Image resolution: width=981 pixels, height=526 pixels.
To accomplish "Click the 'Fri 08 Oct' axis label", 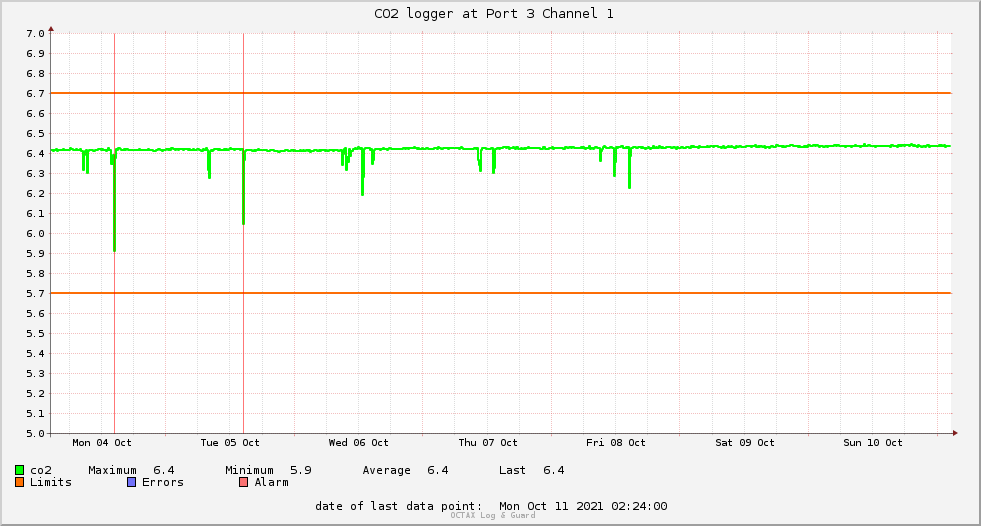I will (616, 442).
